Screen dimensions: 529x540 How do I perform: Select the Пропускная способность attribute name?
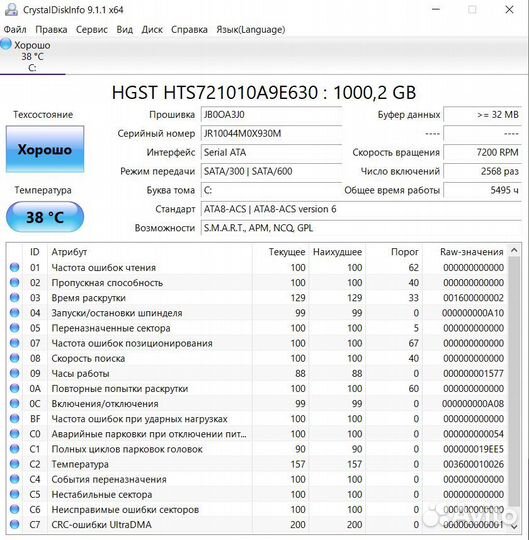click(x=107, y=283)
